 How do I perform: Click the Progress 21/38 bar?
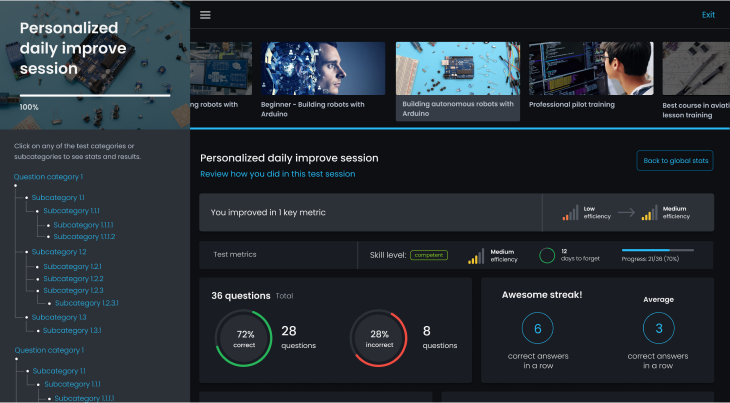pyautogui.click(x=657, y=250)
